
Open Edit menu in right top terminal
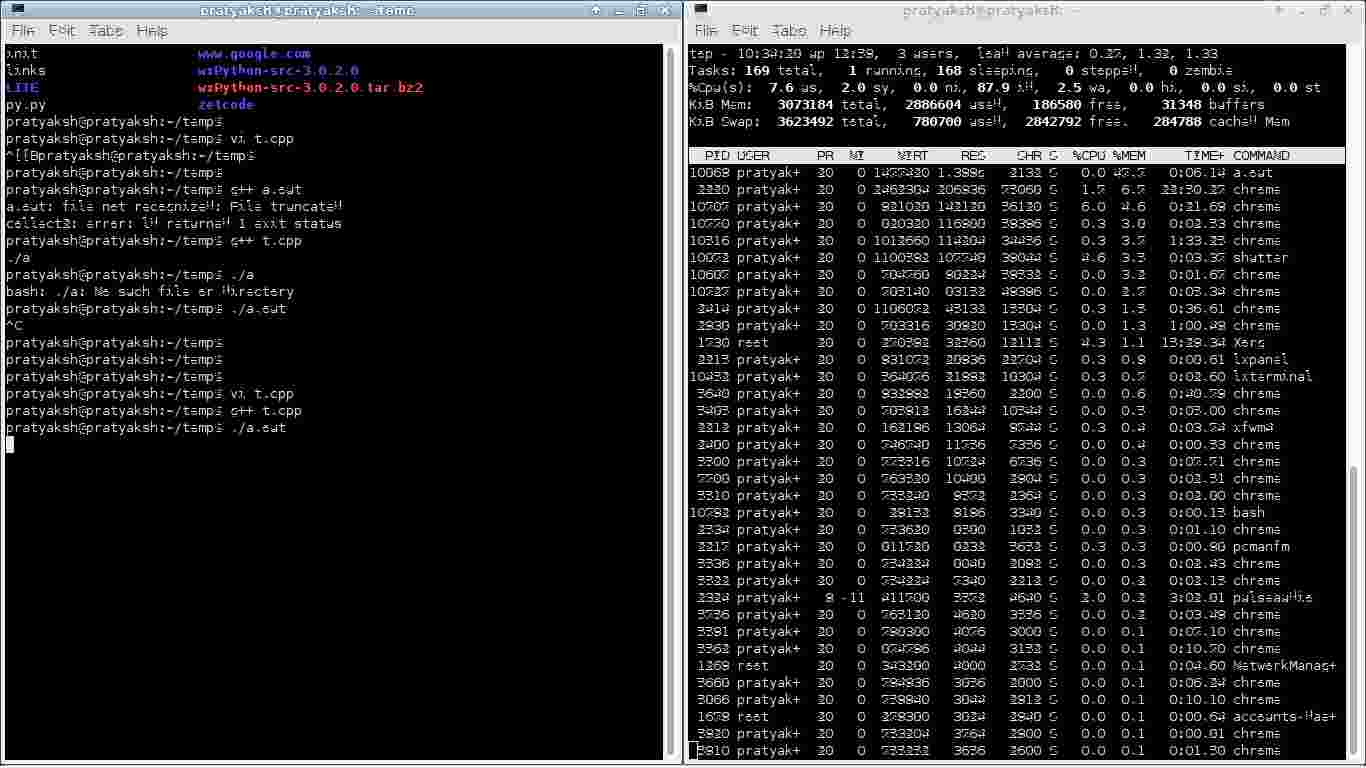click(745, 31)
